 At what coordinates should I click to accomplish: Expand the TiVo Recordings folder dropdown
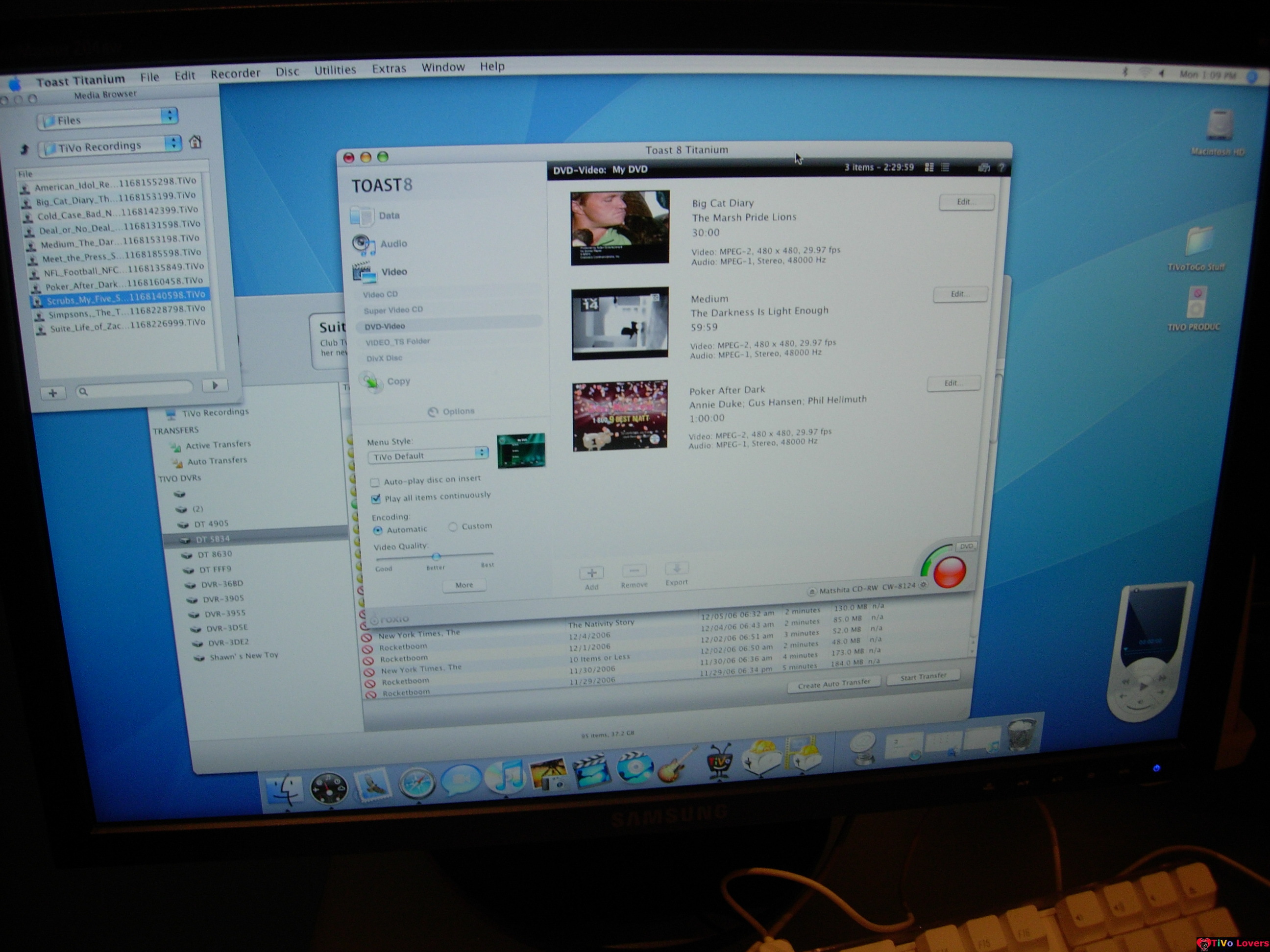[110, 147]
